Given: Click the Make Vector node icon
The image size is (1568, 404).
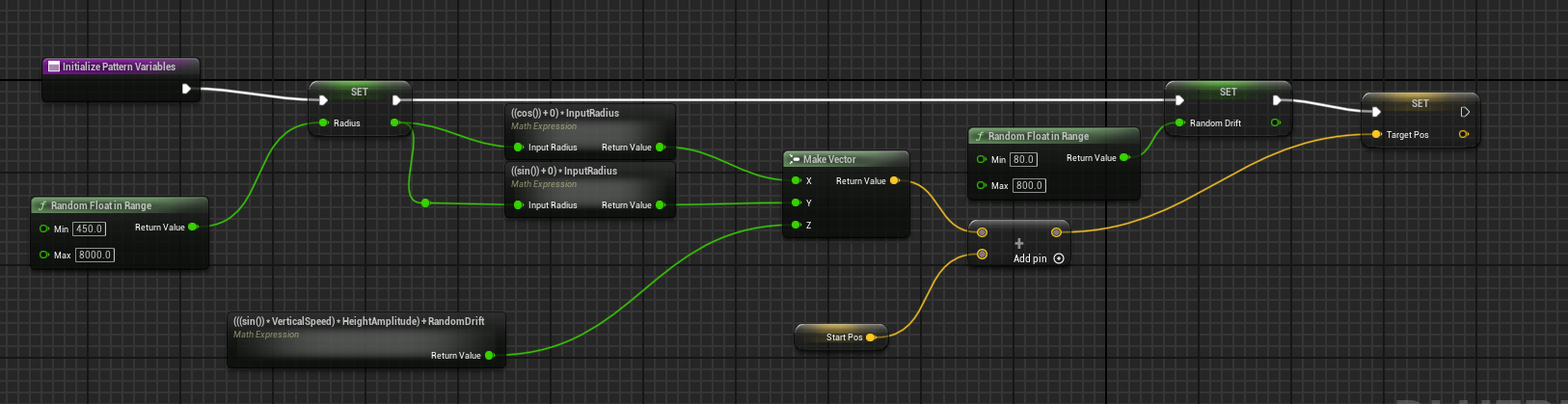Looking at the screenshot, I should point(794,159).
